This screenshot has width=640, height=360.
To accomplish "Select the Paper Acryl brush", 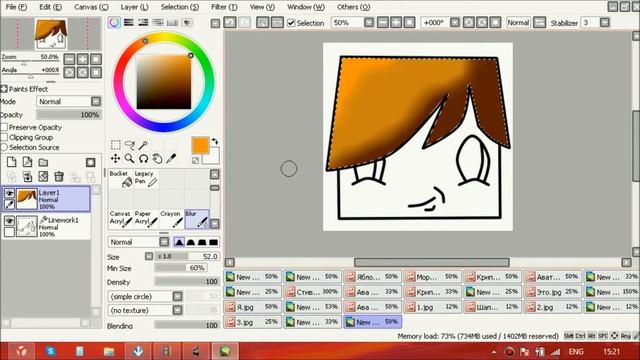I will click(146, 219).
